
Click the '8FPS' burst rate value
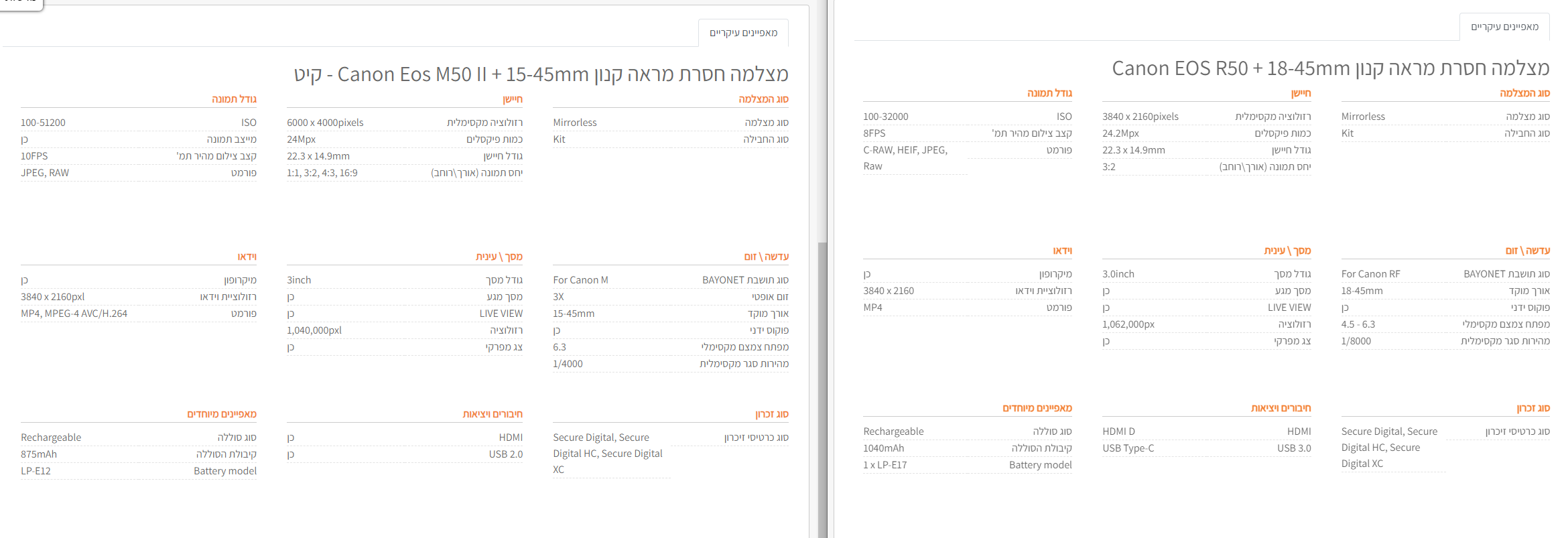point(874,133)
